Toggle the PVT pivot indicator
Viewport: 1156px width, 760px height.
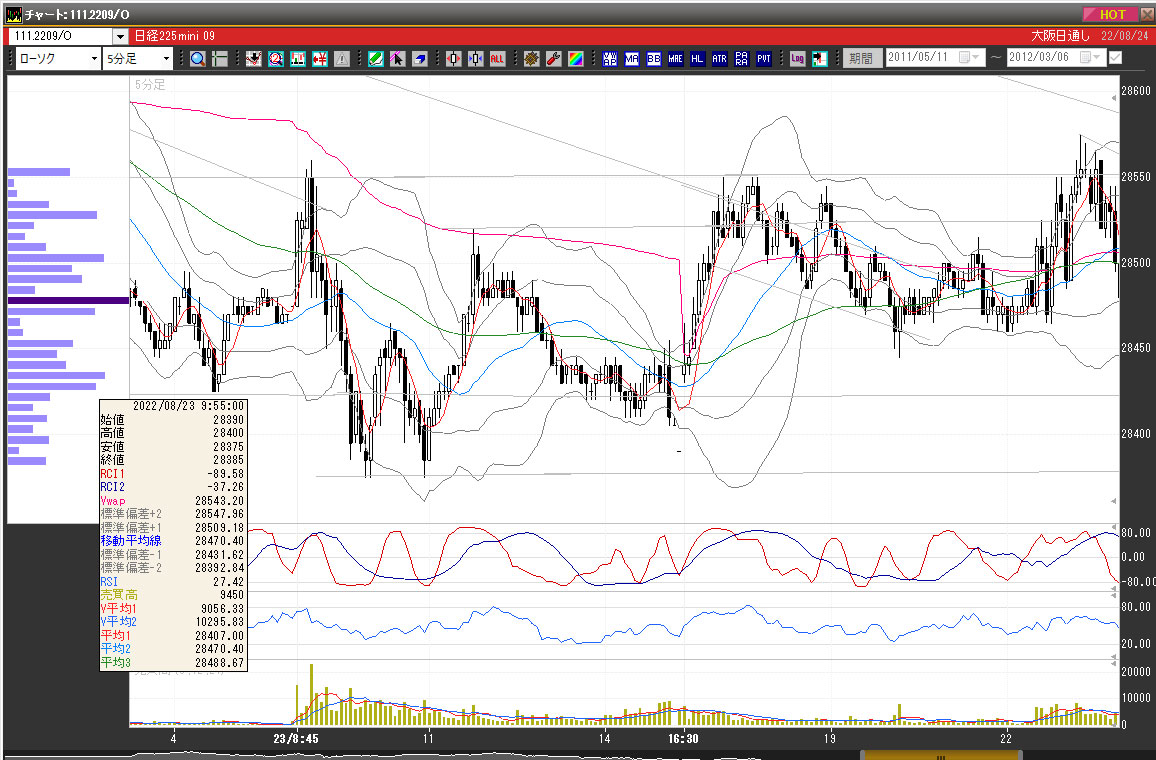click(764, 59)
